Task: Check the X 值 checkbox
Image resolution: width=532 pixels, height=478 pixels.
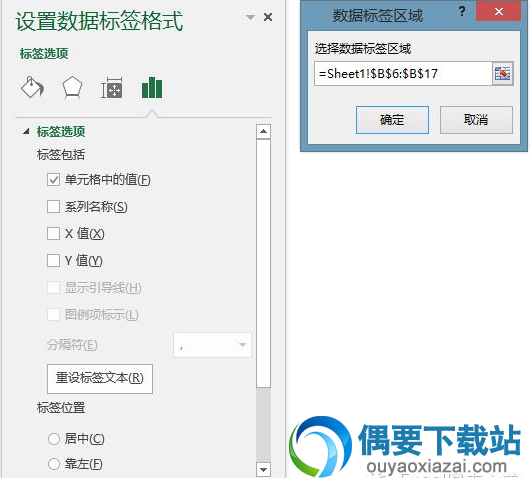Action: pyautogui.click(x=53, y=233)
